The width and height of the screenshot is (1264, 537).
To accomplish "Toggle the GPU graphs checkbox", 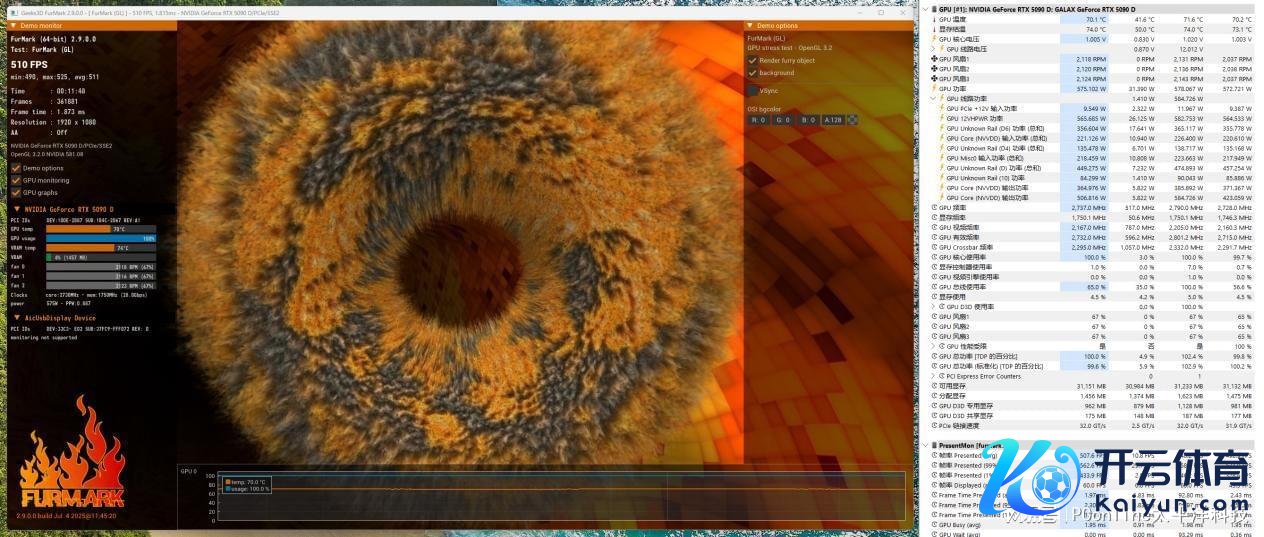I will click(15, 192).
